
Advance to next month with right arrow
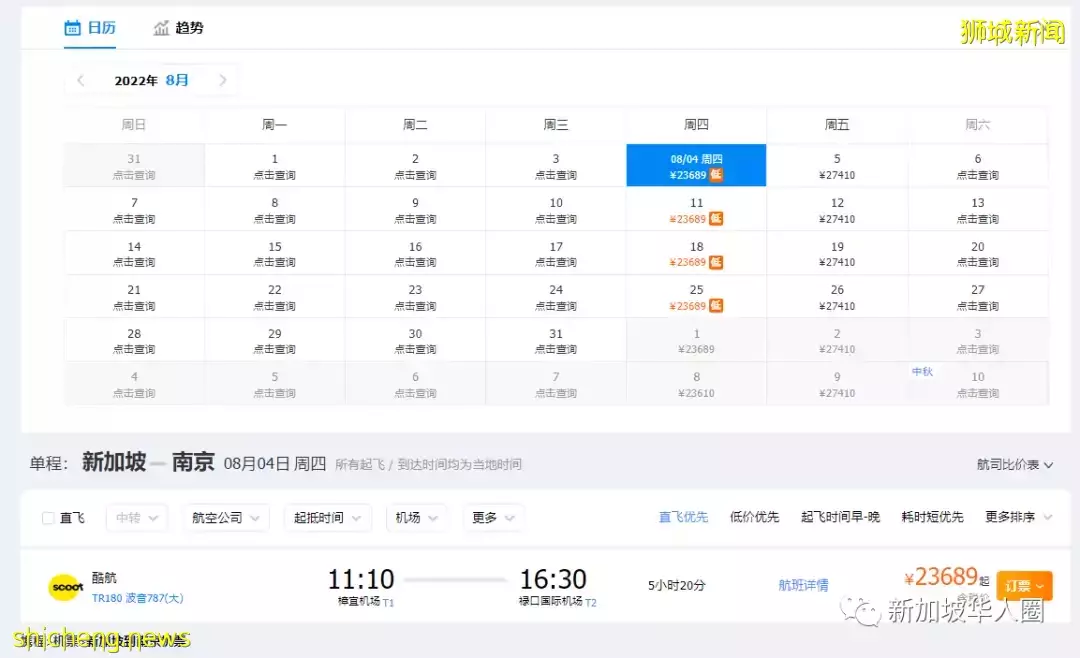point(223,80)
